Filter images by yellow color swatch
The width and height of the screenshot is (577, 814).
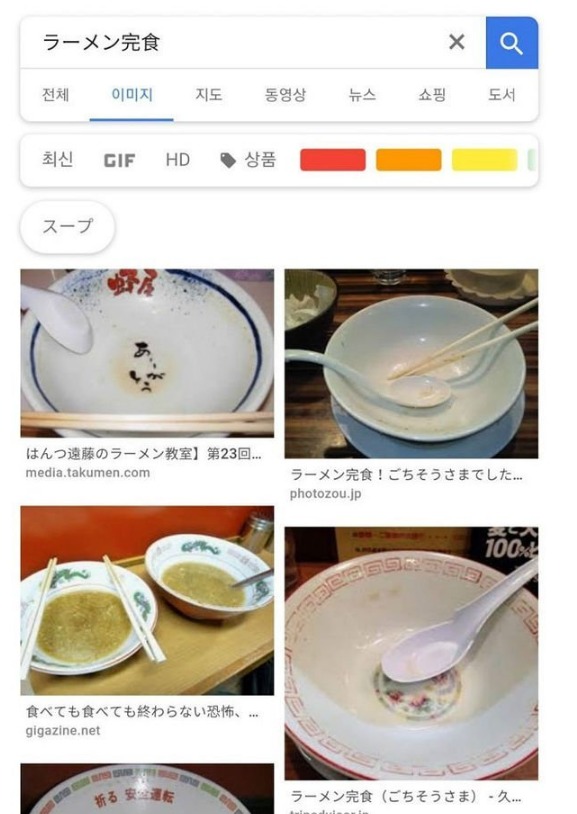[485, 160]
